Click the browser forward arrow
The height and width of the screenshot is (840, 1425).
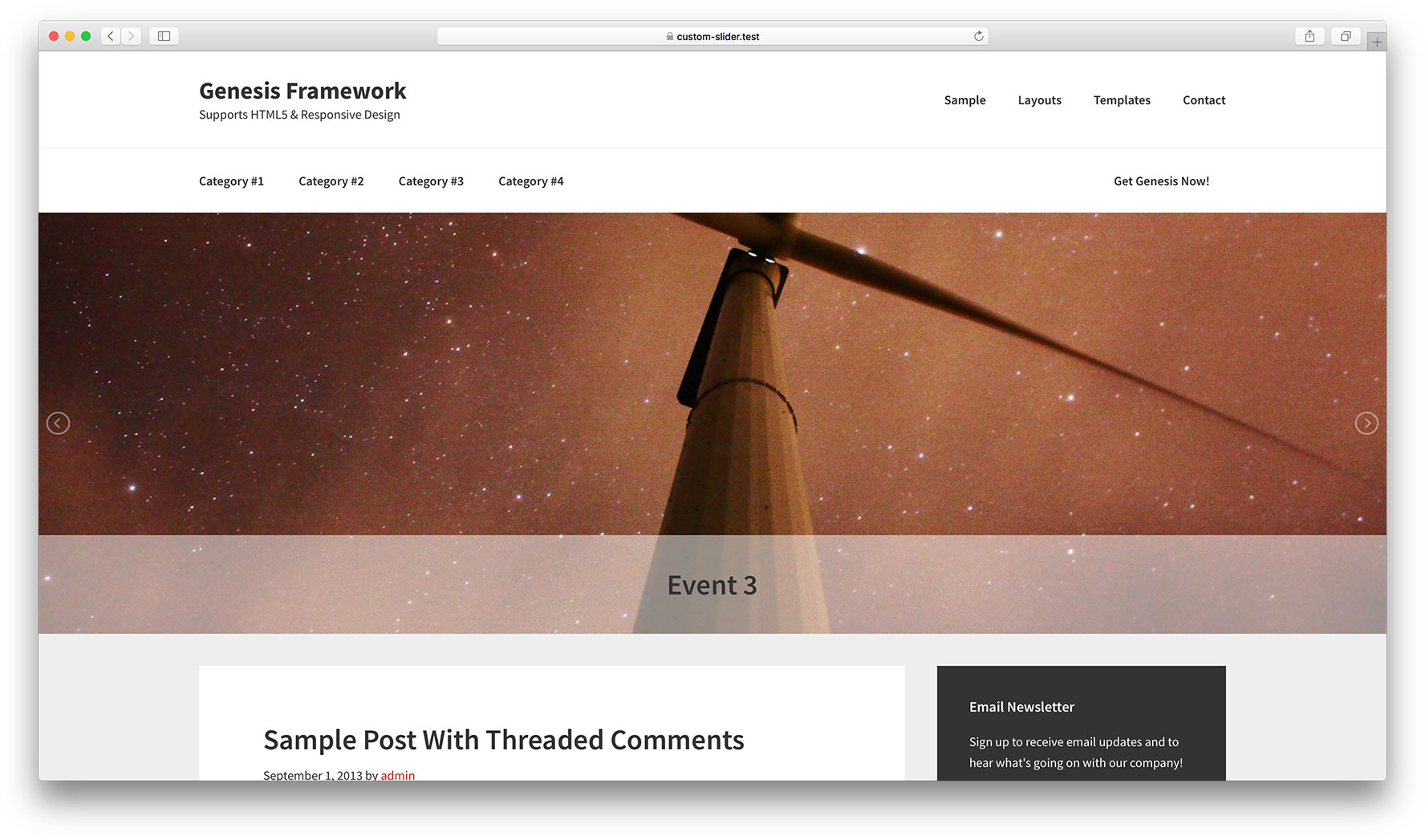point(131,35)
